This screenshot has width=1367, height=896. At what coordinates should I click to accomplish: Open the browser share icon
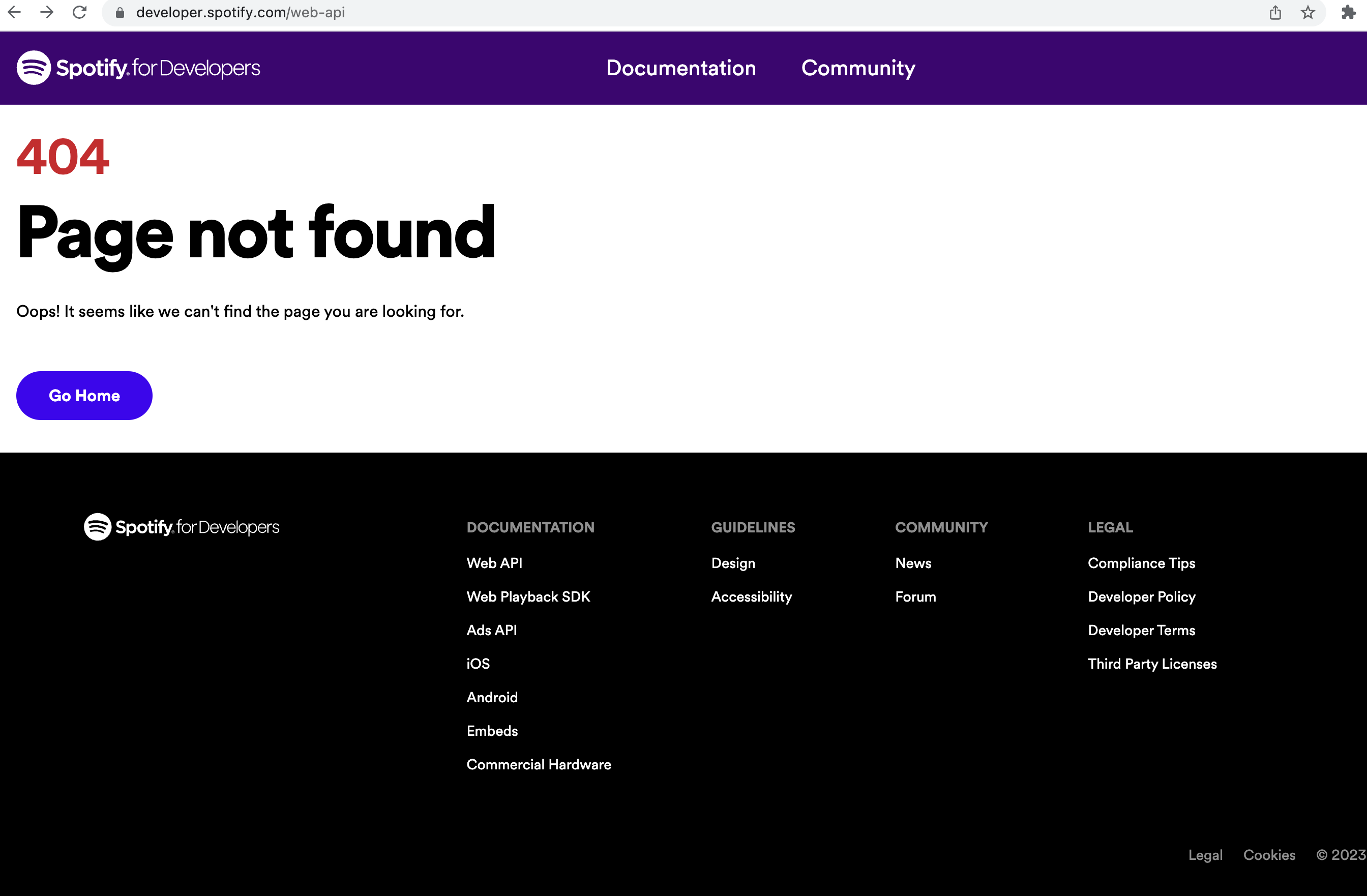click(x=1275, y=12)
